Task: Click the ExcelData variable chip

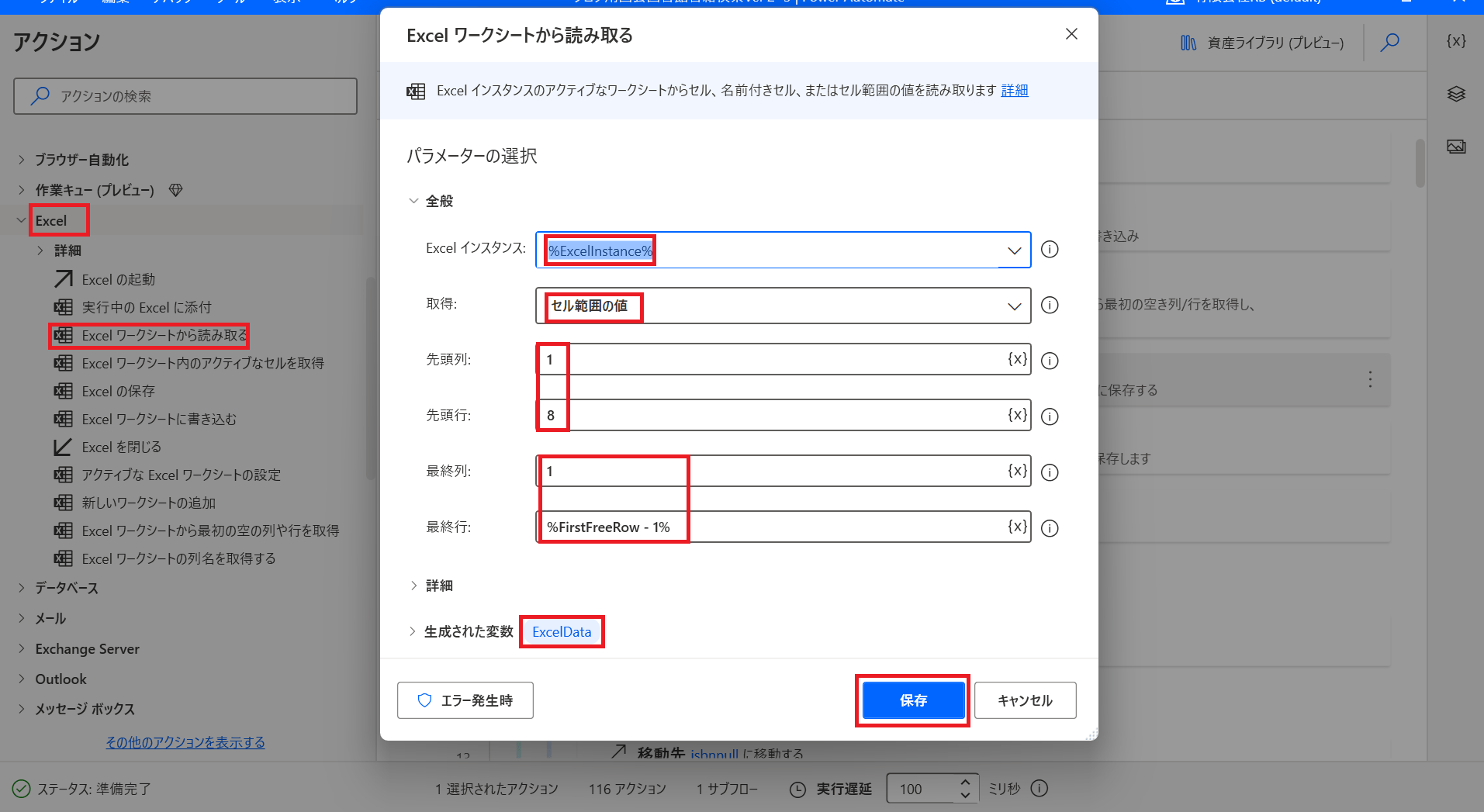Action: (562, 632)
